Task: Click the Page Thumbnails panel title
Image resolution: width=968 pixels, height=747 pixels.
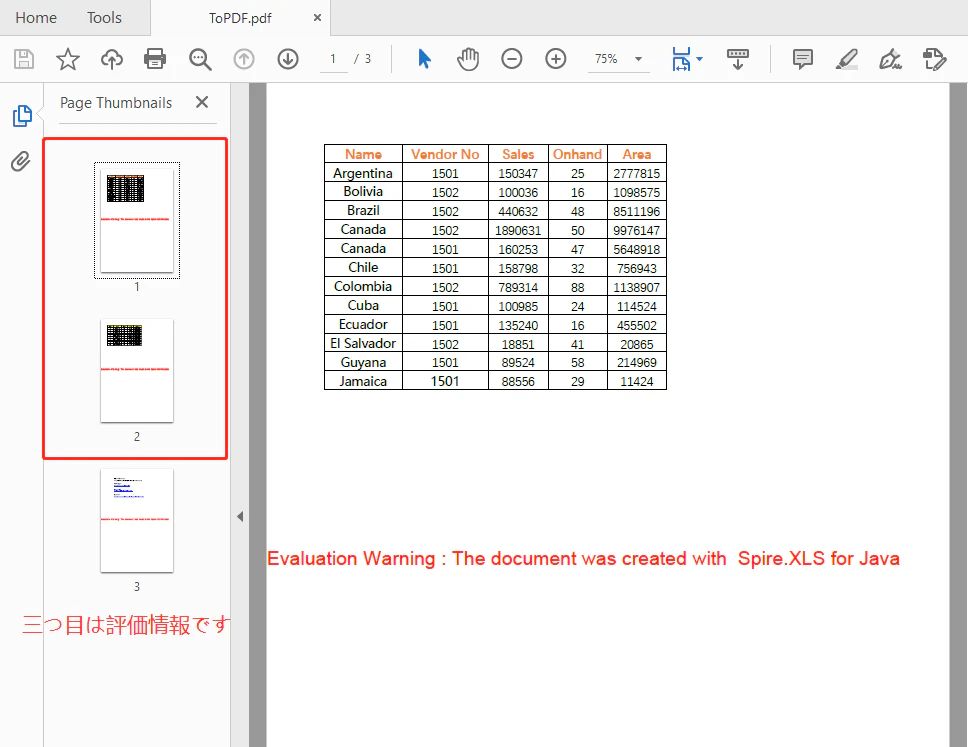Action: tap(116, 103)
